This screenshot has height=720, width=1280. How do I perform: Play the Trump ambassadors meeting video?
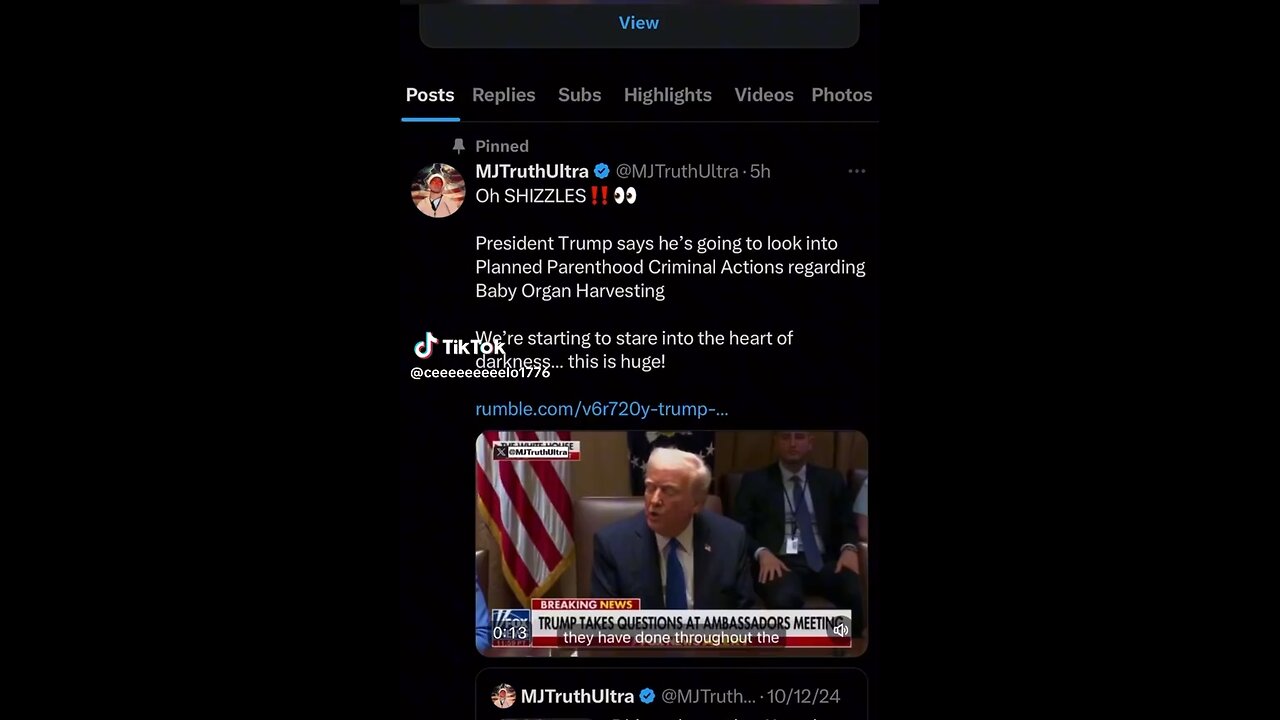click(x=671, y=530)
